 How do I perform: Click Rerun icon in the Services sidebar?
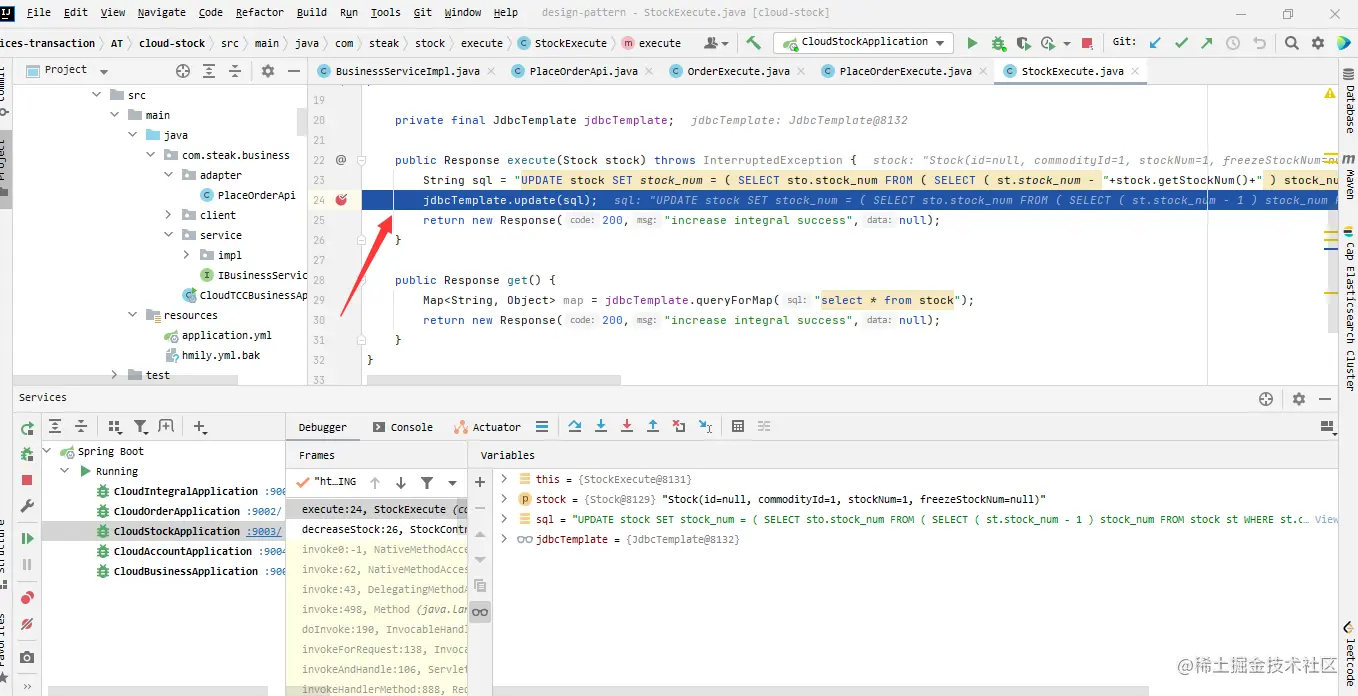pyautogui.click(x=27, y=428)
